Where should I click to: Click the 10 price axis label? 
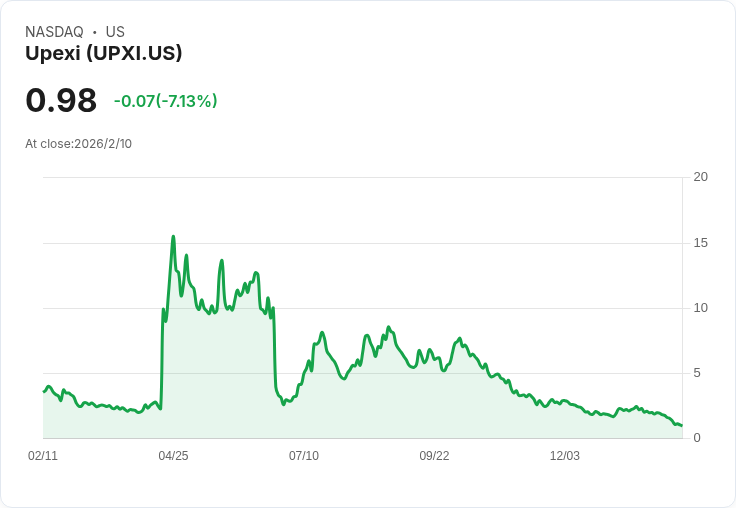(x=700, y=308)
